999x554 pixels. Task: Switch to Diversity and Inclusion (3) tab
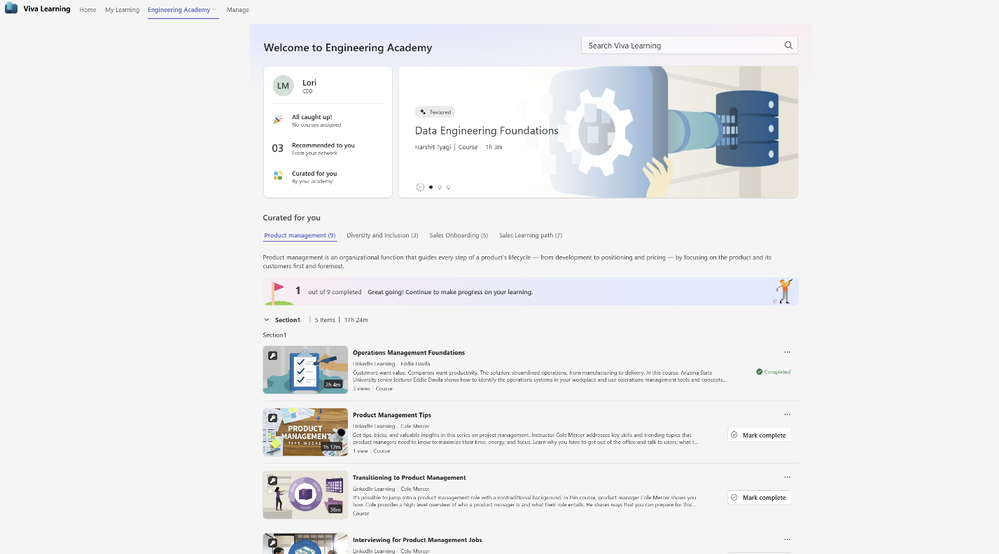point(382,236)
